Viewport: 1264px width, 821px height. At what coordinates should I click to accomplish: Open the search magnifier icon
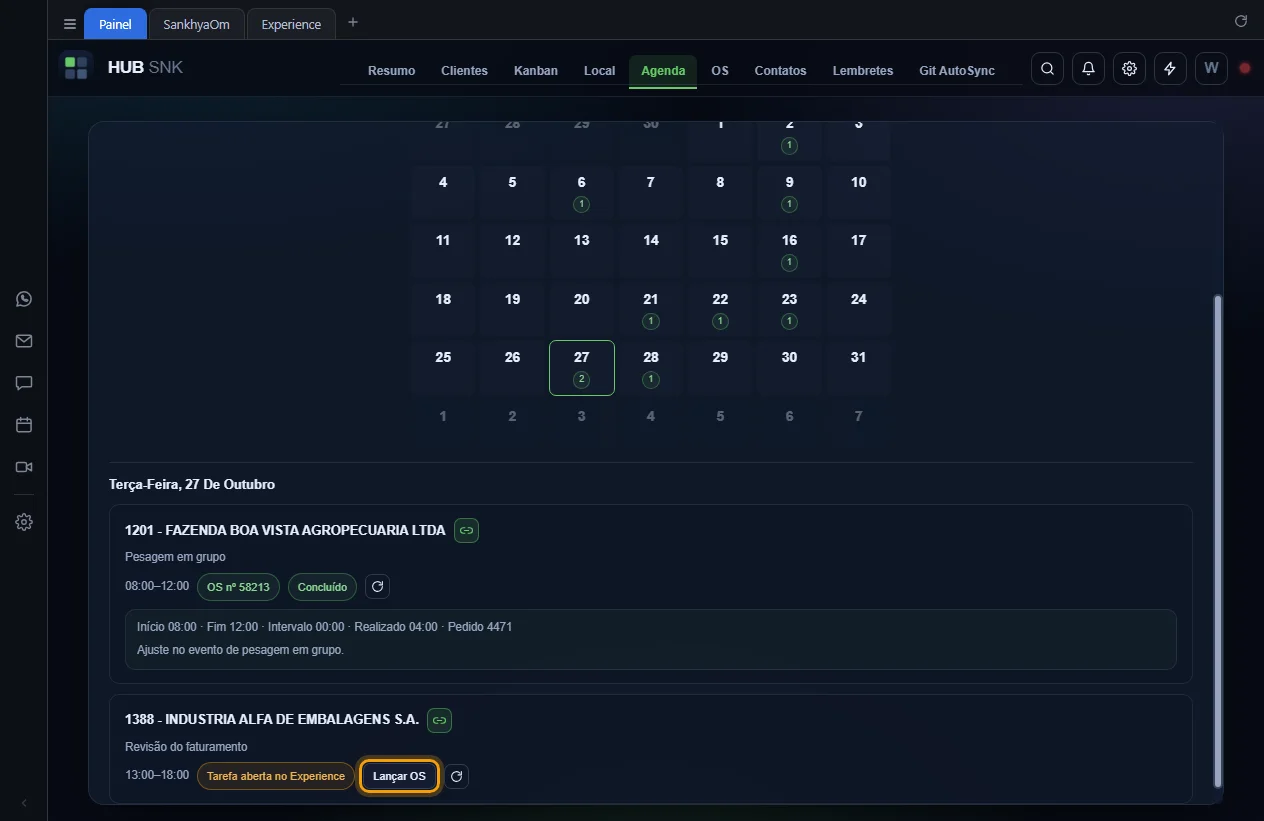pyautogui.click(x=1047, y=68)
